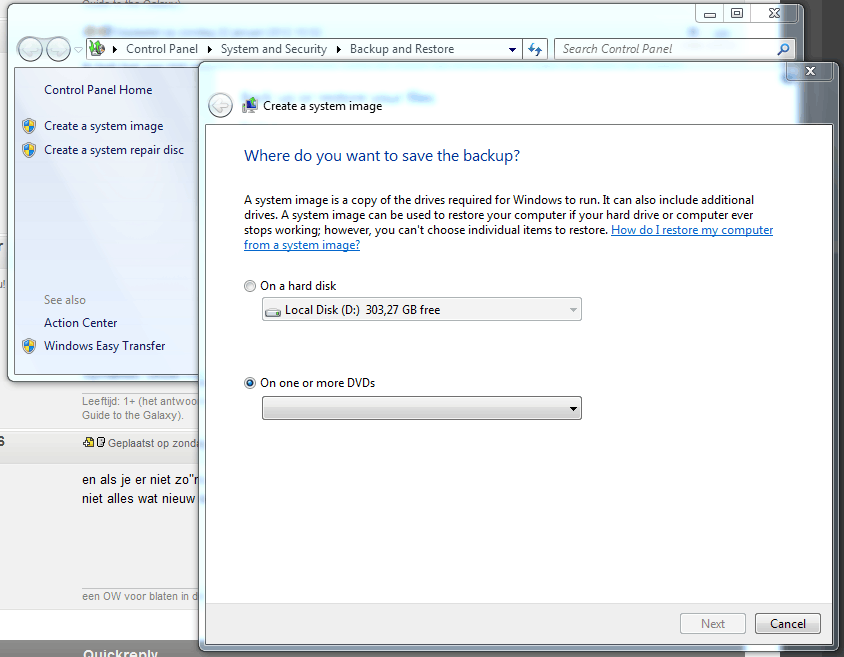Click the back navigation circle in the Explorer window

click(x=31, y=48)
